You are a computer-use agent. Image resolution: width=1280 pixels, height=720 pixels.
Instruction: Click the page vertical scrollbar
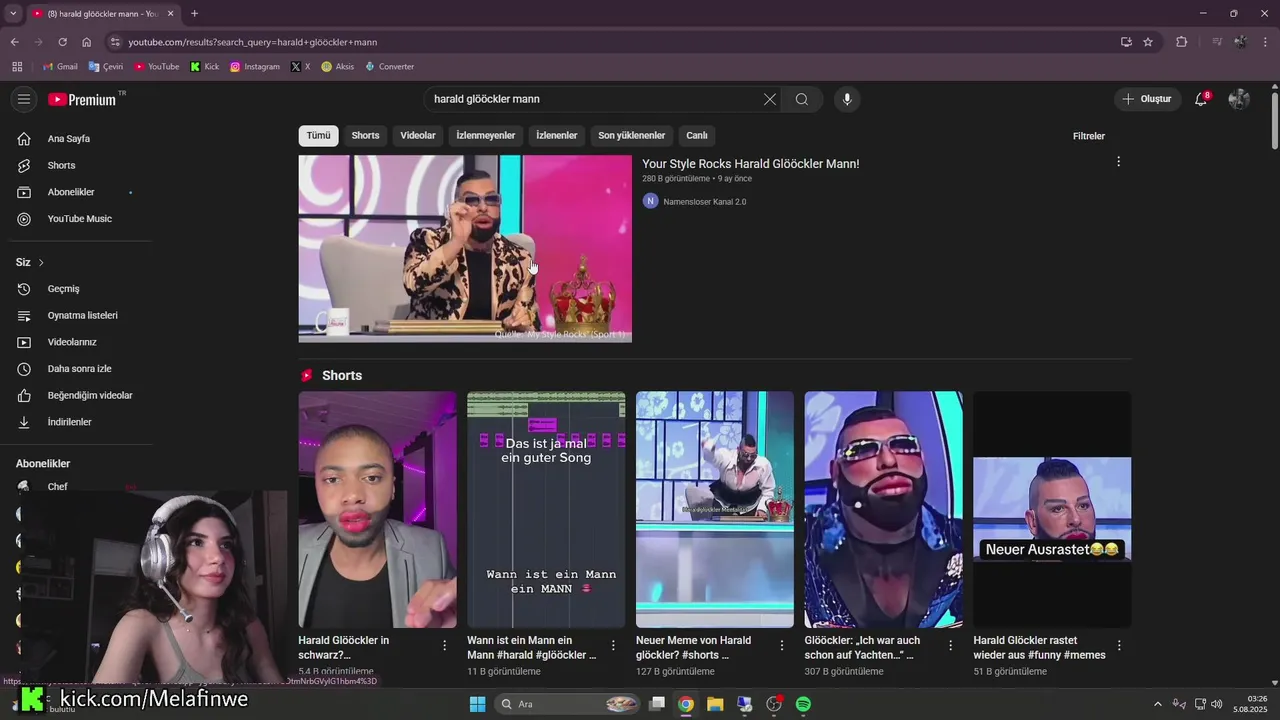(1274, 120)
